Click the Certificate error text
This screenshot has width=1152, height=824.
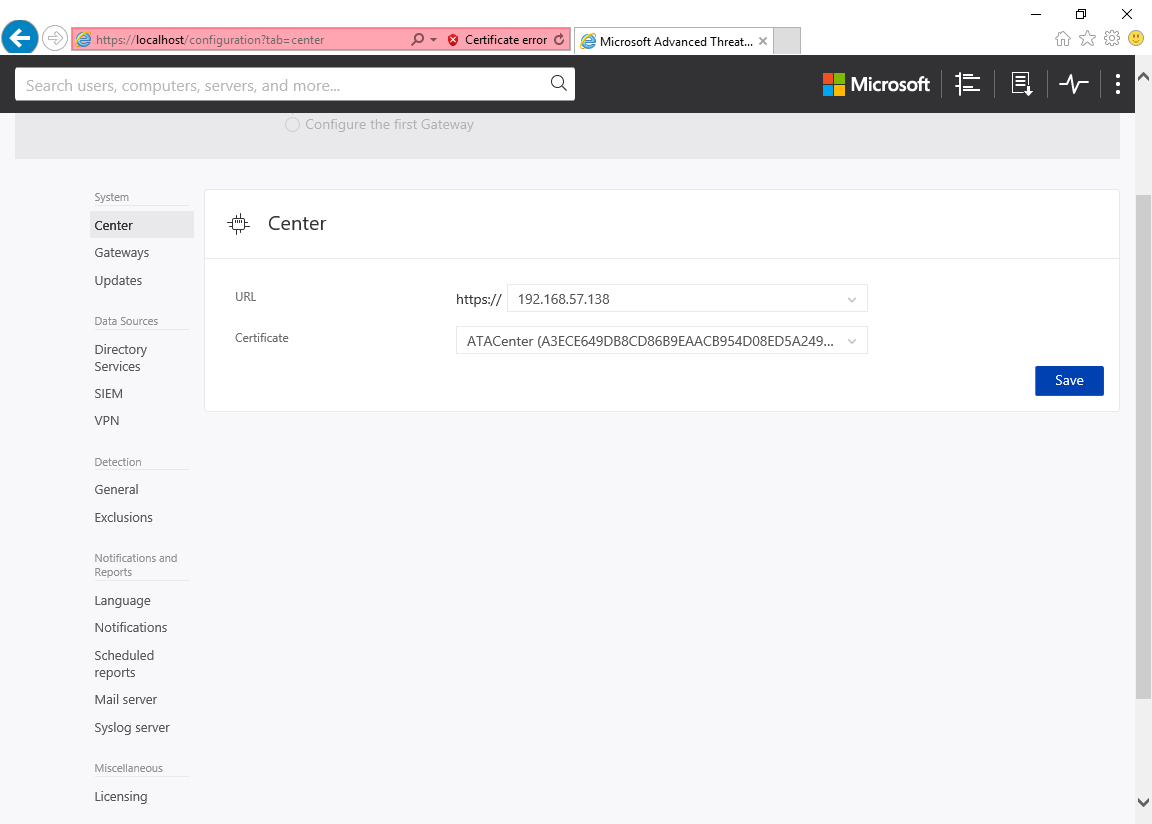[x=505, y=40]
